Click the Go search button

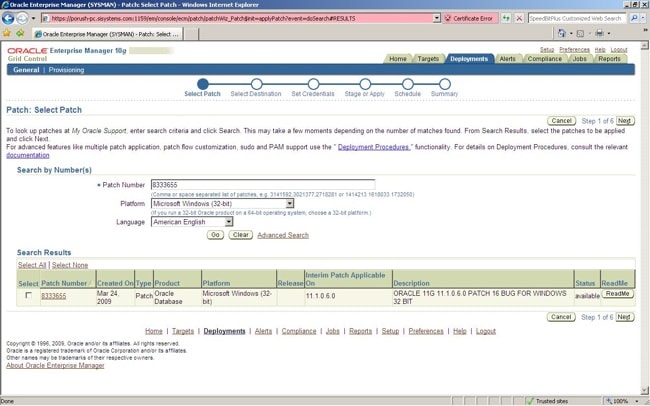click(x=215, y=235)
